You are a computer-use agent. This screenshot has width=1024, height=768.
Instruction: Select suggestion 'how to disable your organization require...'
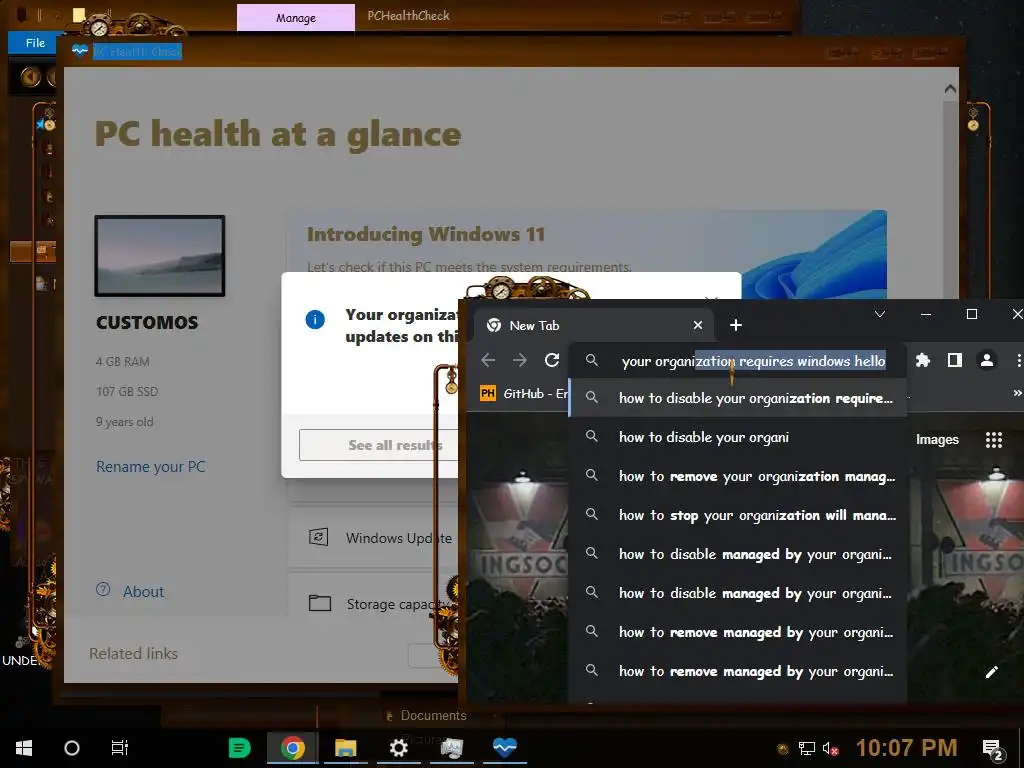click(738, 398)
